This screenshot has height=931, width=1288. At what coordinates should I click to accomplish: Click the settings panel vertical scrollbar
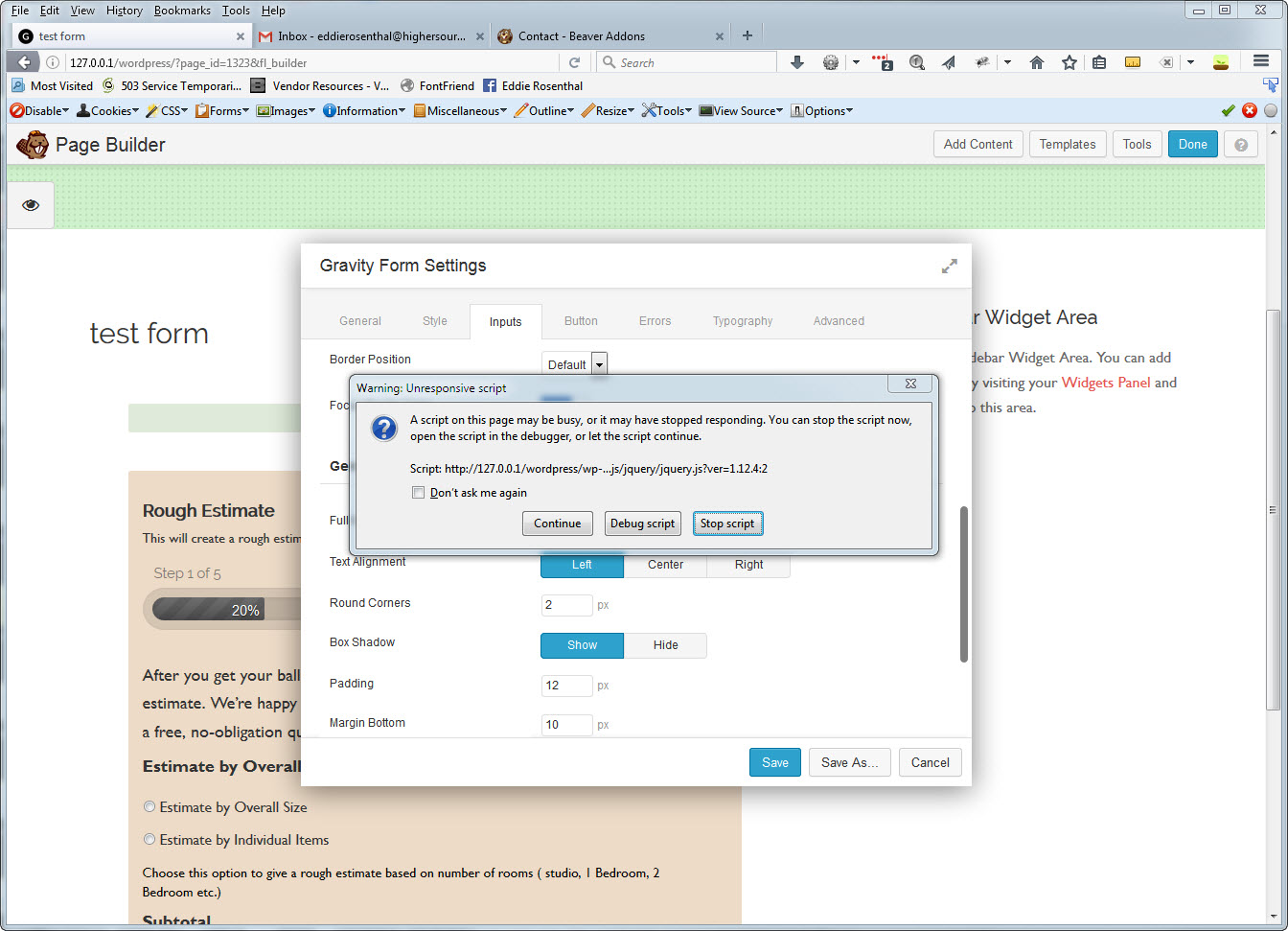(x=964, y=584)
